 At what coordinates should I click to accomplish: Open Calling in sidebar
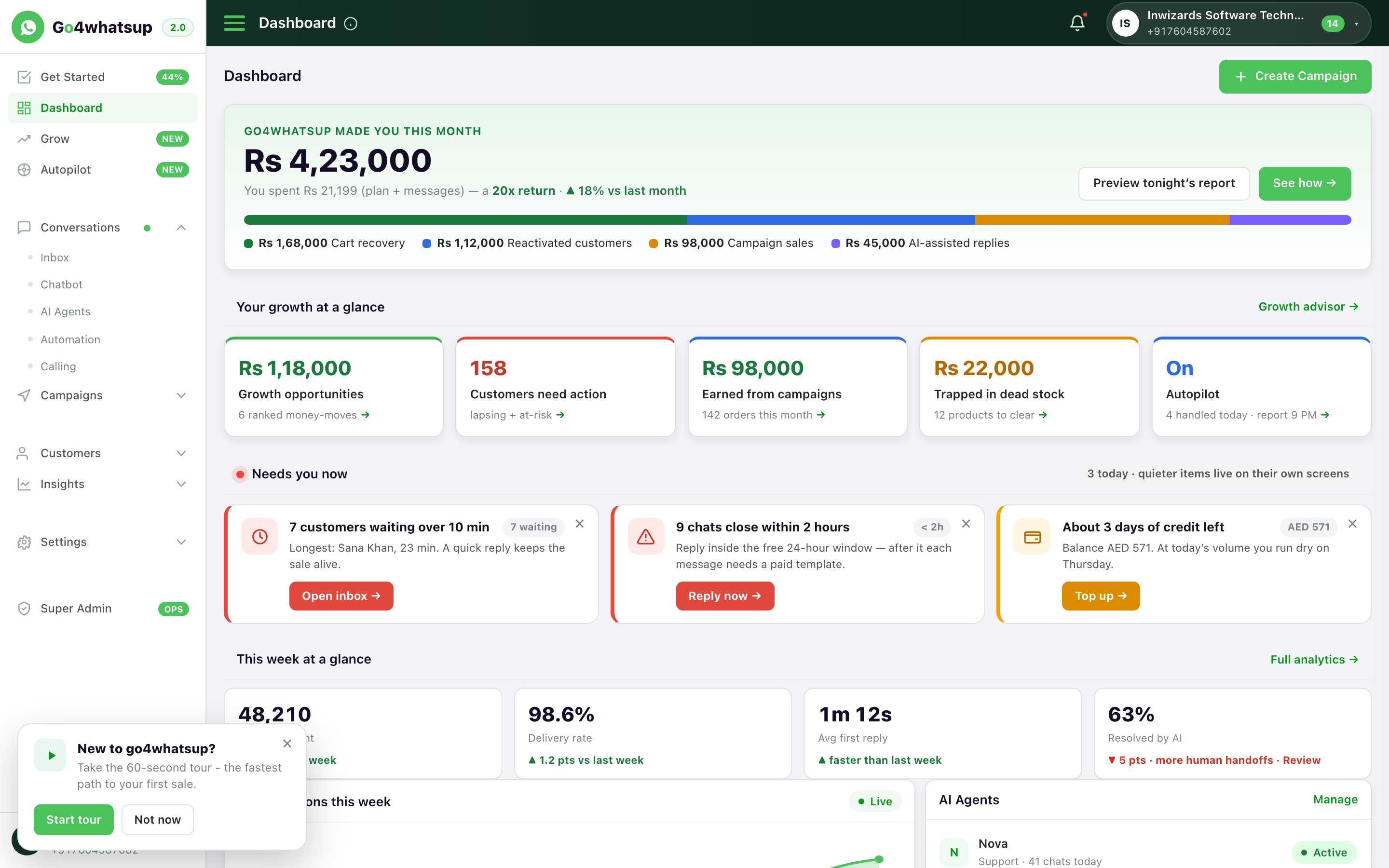point(58,366)
